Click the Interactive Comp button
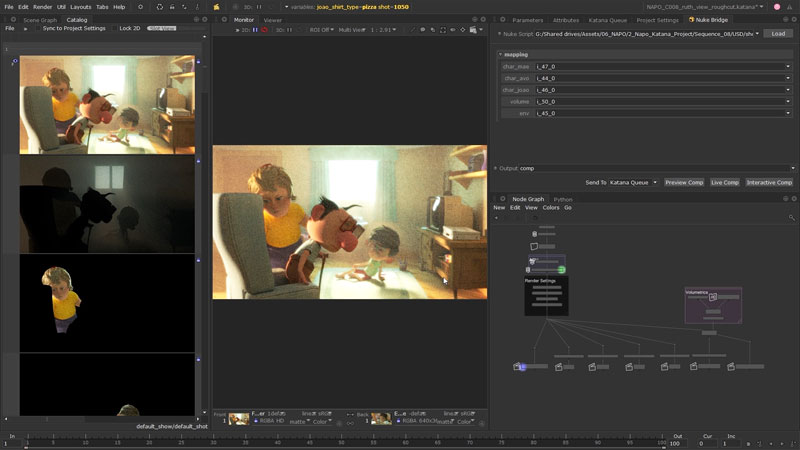The image size is (800, 450). (x=769, y=183)
